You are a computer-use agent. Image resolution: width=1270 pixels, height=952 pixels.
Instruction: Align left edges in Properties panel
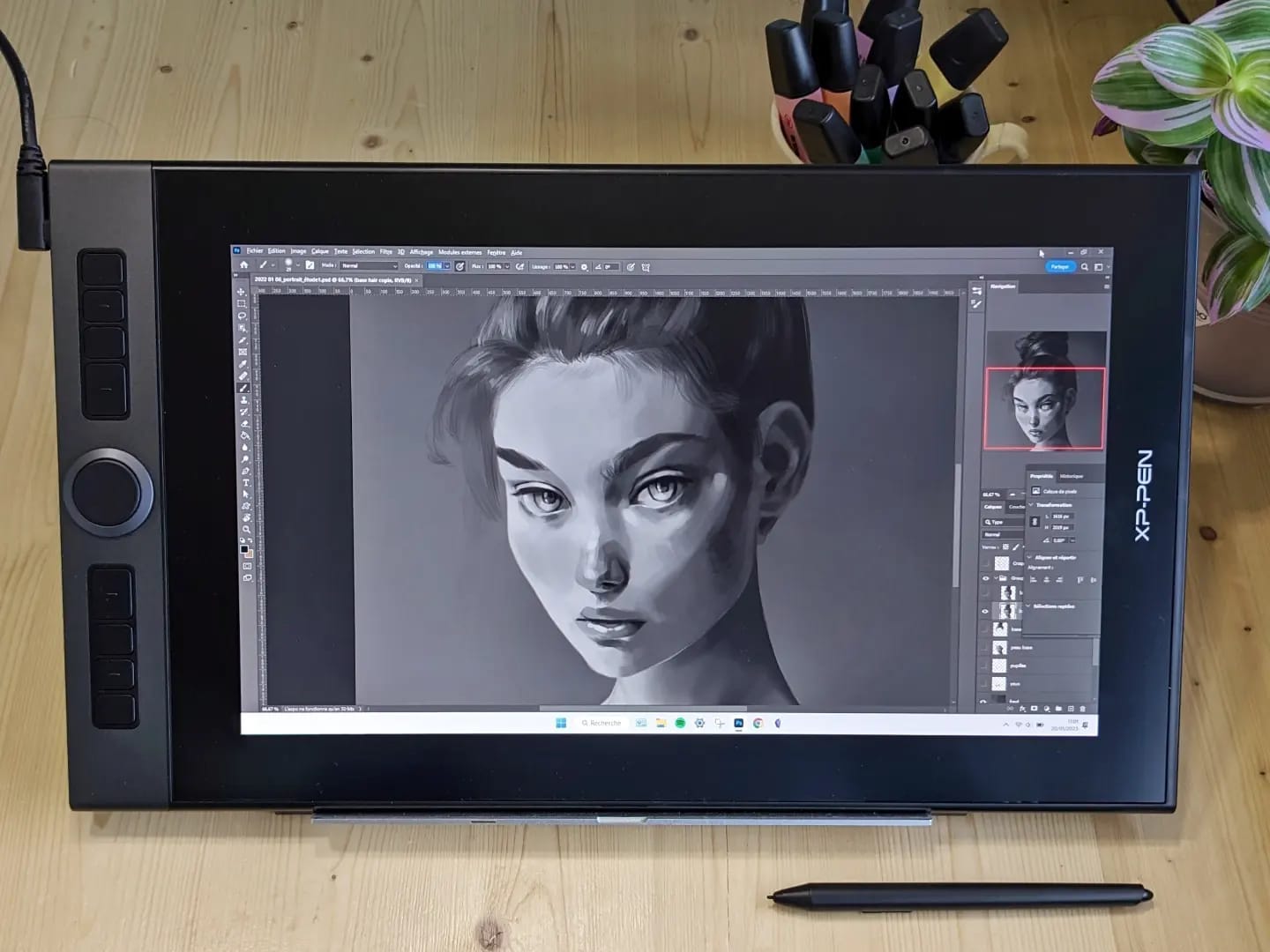pyautogui.click(x=1034, y=579)
